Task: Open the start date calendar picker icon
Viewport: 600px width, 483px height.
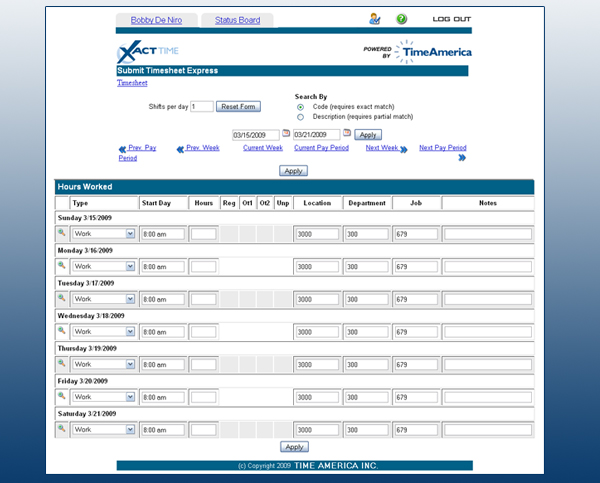Action: tap(286, 133)
